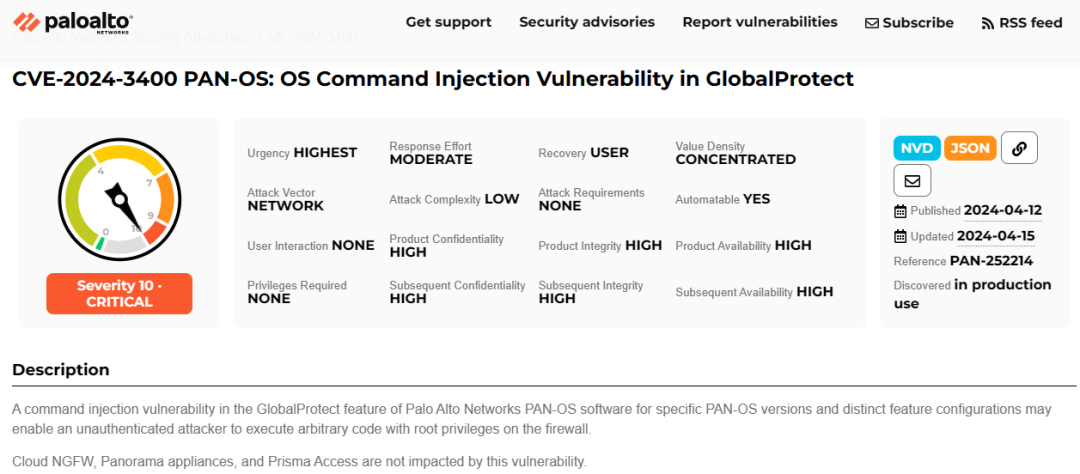Click the Subscribe envelope icon
1080x474 pixels.
872,23
